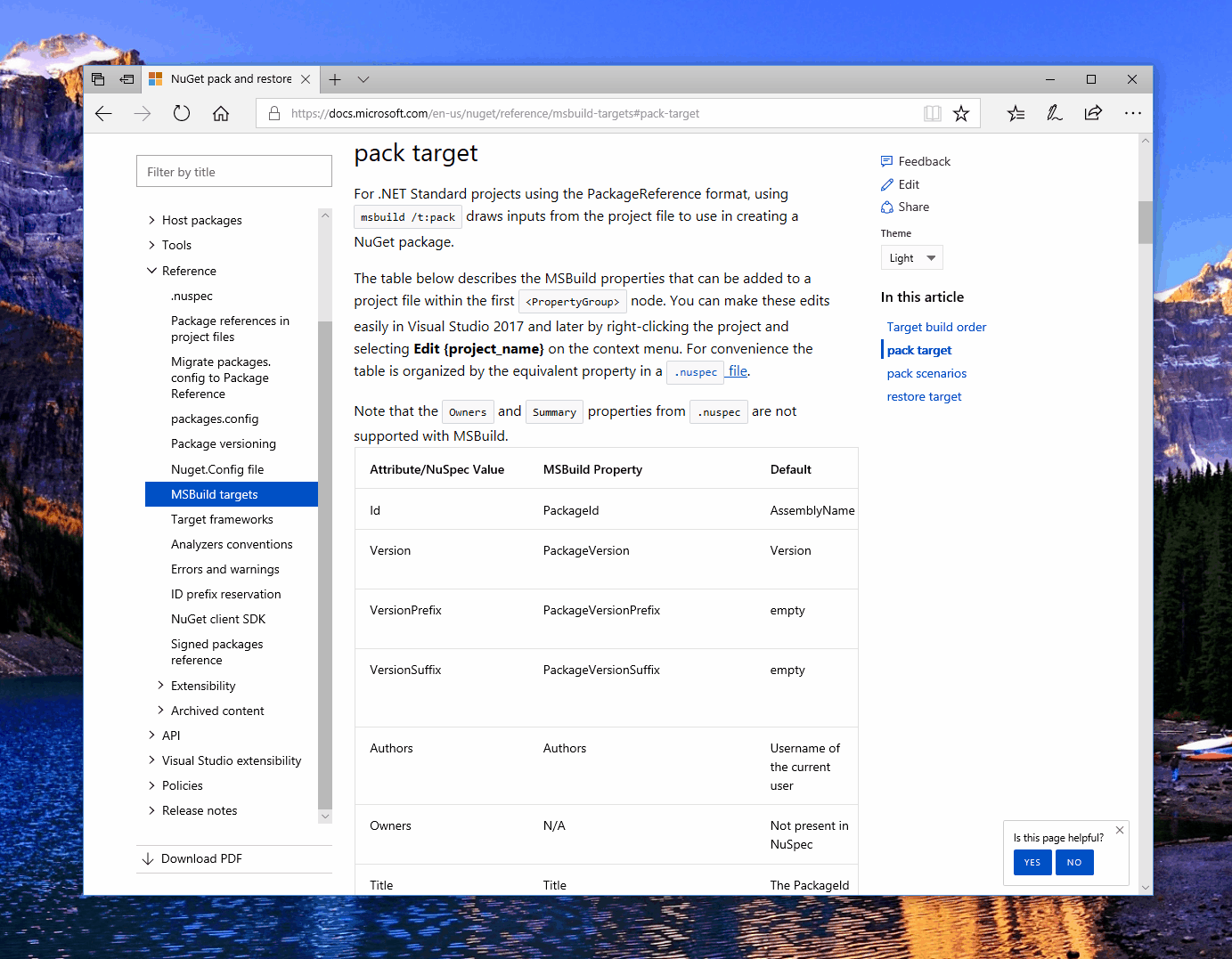The height and width of the screenshot is (959, 1232).
Task: Expand Archived content node
Action: (x=160, y=711)
